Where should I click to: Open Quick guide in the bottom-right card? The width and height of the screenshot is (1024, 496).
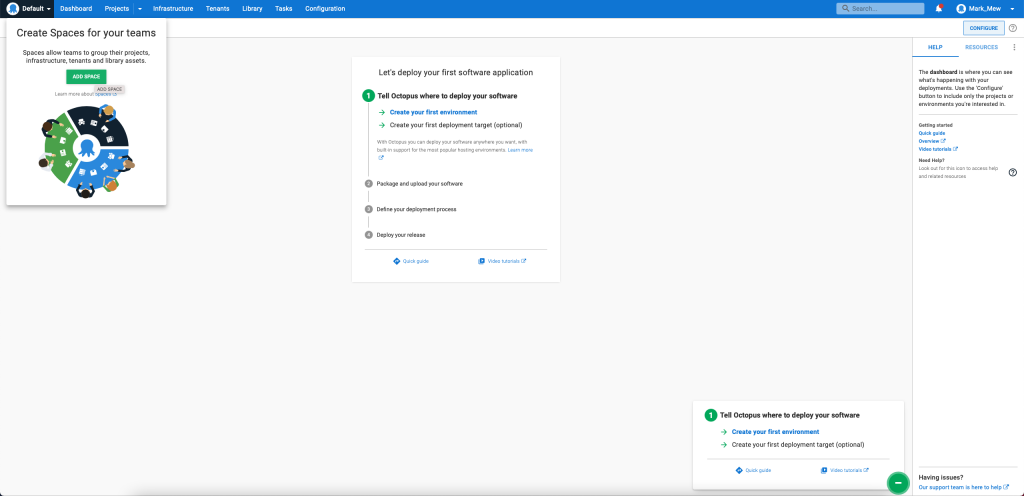pos(753,470)
